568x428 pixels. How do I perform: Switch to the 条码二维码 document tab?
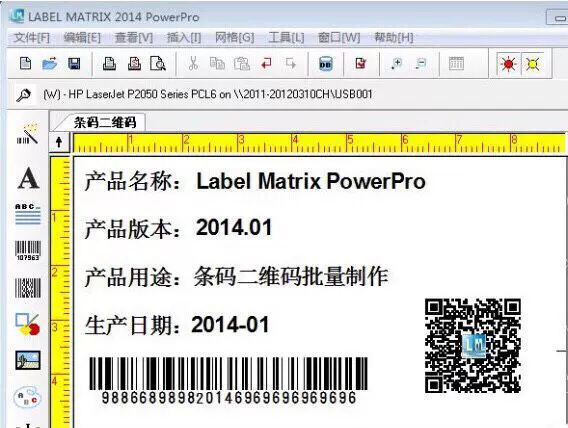tap(105, 122)
